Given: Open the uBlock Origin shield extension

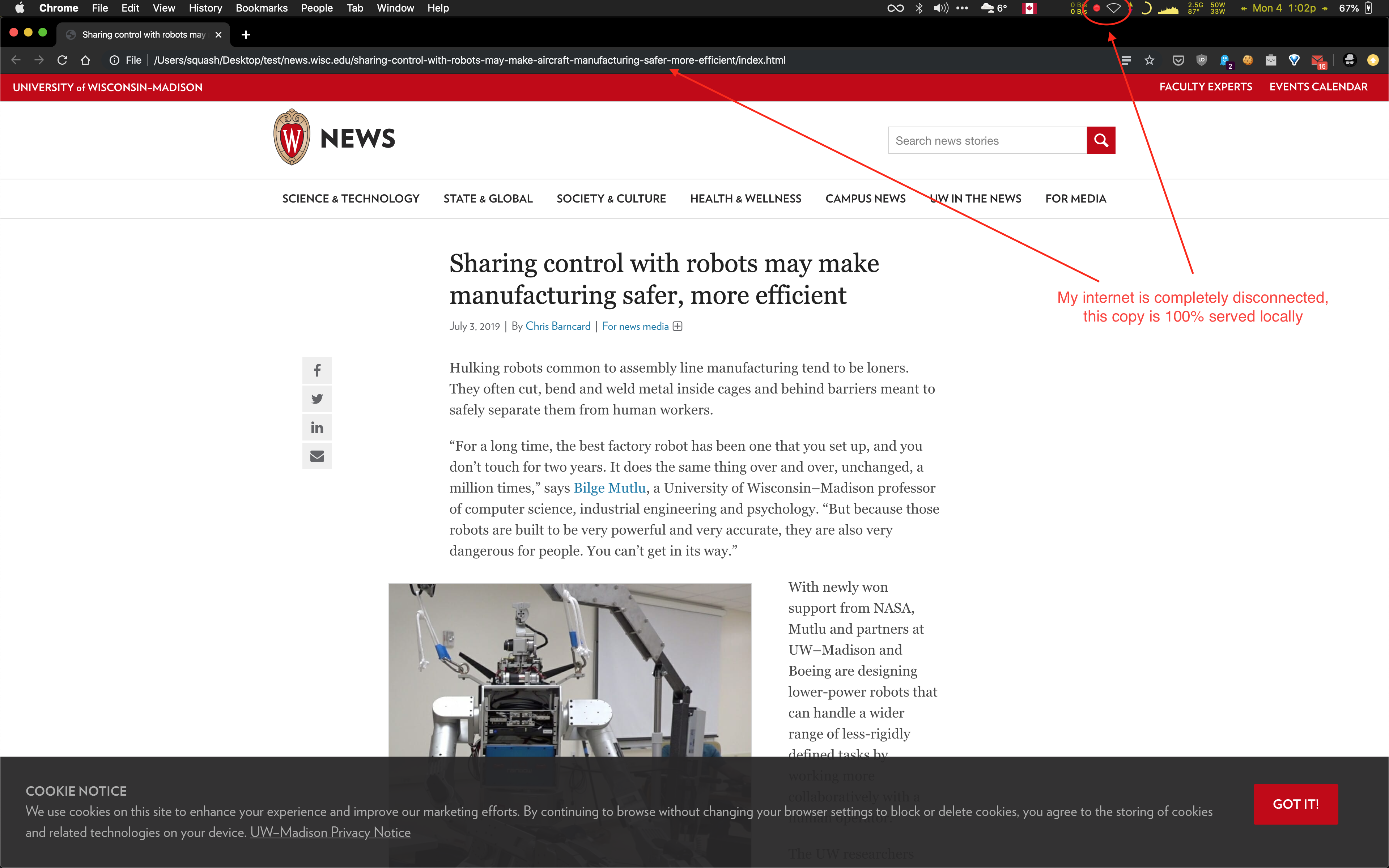Looking at the screenshot, I should pos(1201,60).
